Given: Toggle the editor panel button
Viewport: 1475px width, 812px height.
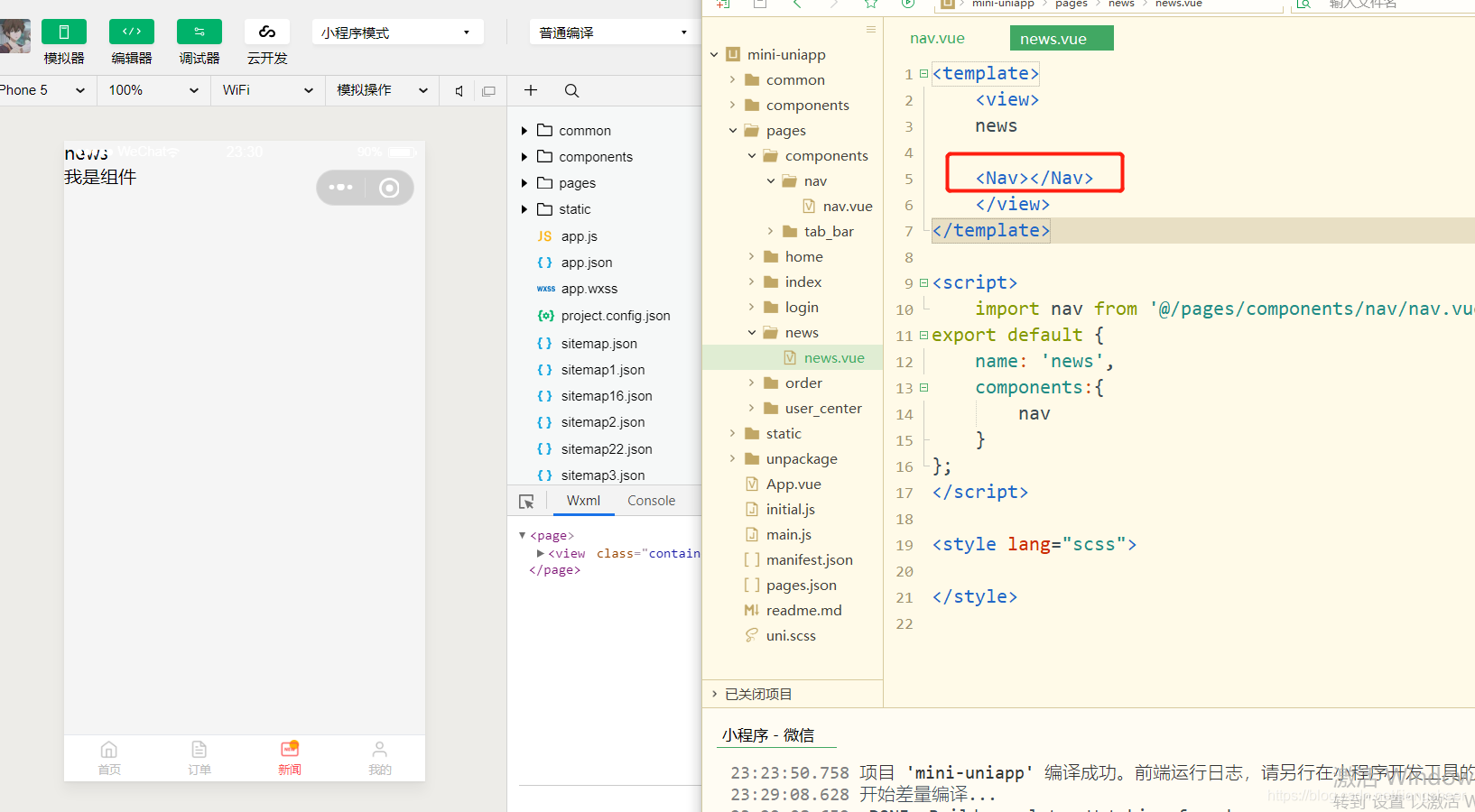Looking at the screenshot, I should (x=132, y=32).
